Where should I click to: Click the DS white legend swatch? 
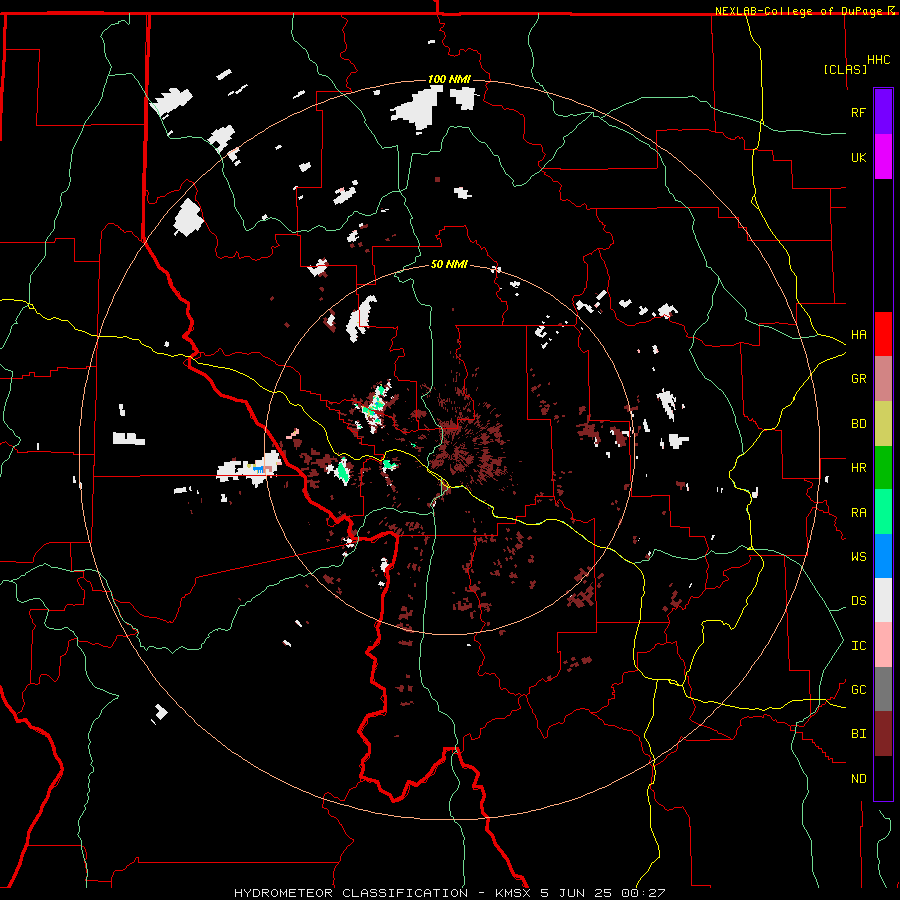pos(883,600)
